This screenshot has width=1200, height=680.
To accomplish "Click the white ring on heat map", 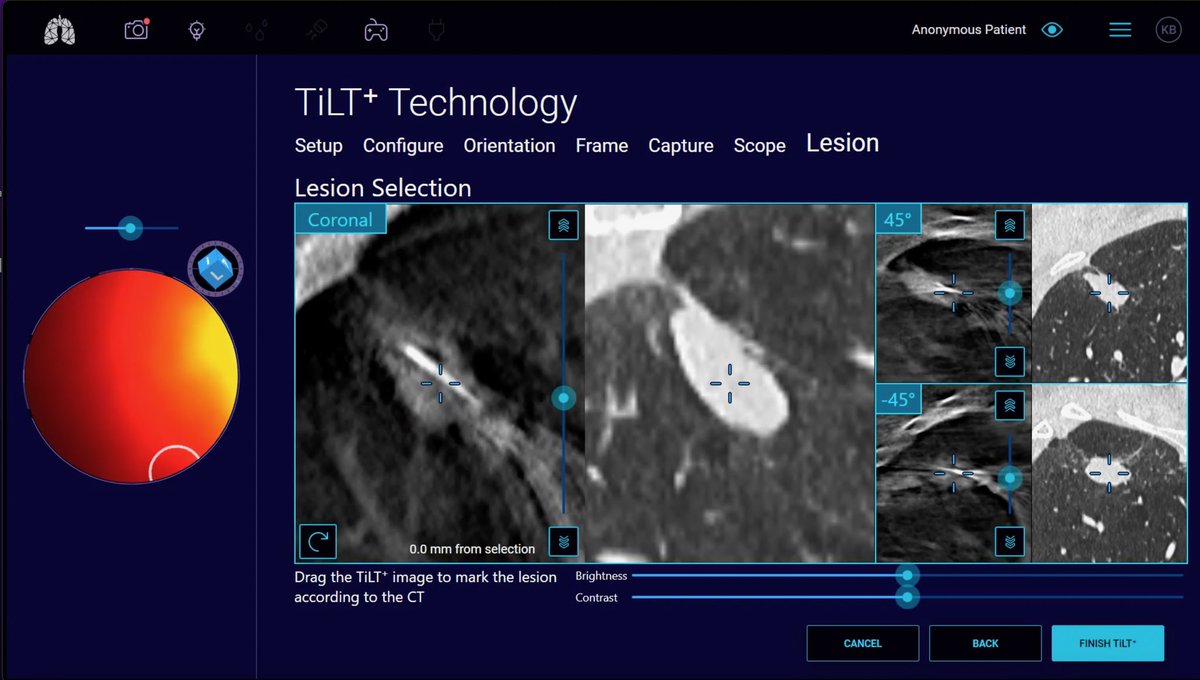I will [176, 463].
